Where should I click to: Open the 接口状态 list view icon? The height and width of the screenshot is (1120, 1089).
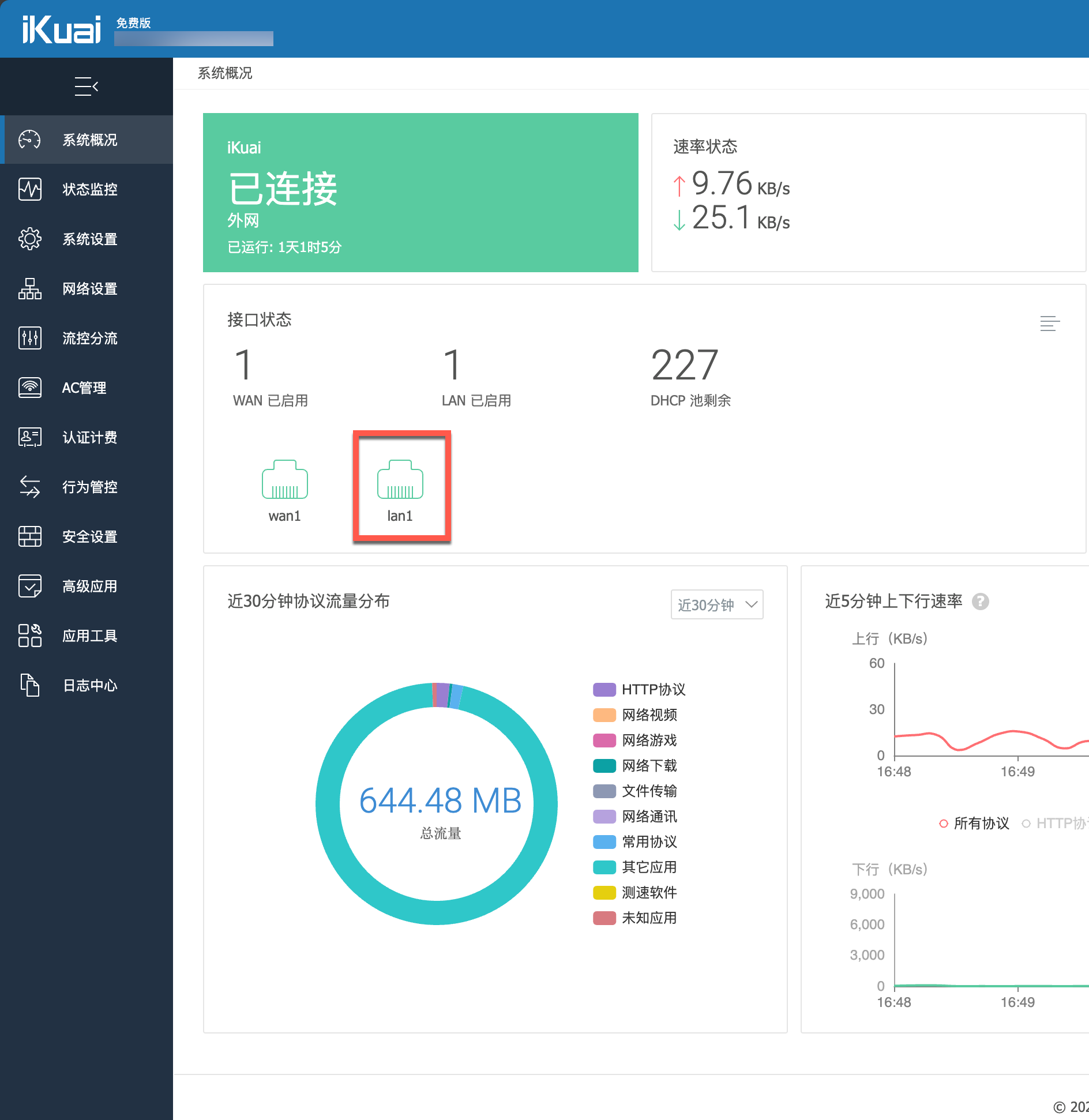coord(1050,324)
